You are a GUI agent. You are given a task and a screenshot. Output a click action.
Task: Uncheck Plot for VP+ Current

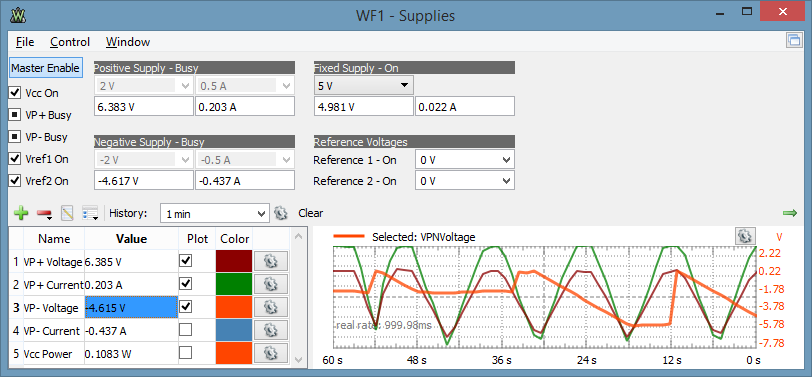185,283
